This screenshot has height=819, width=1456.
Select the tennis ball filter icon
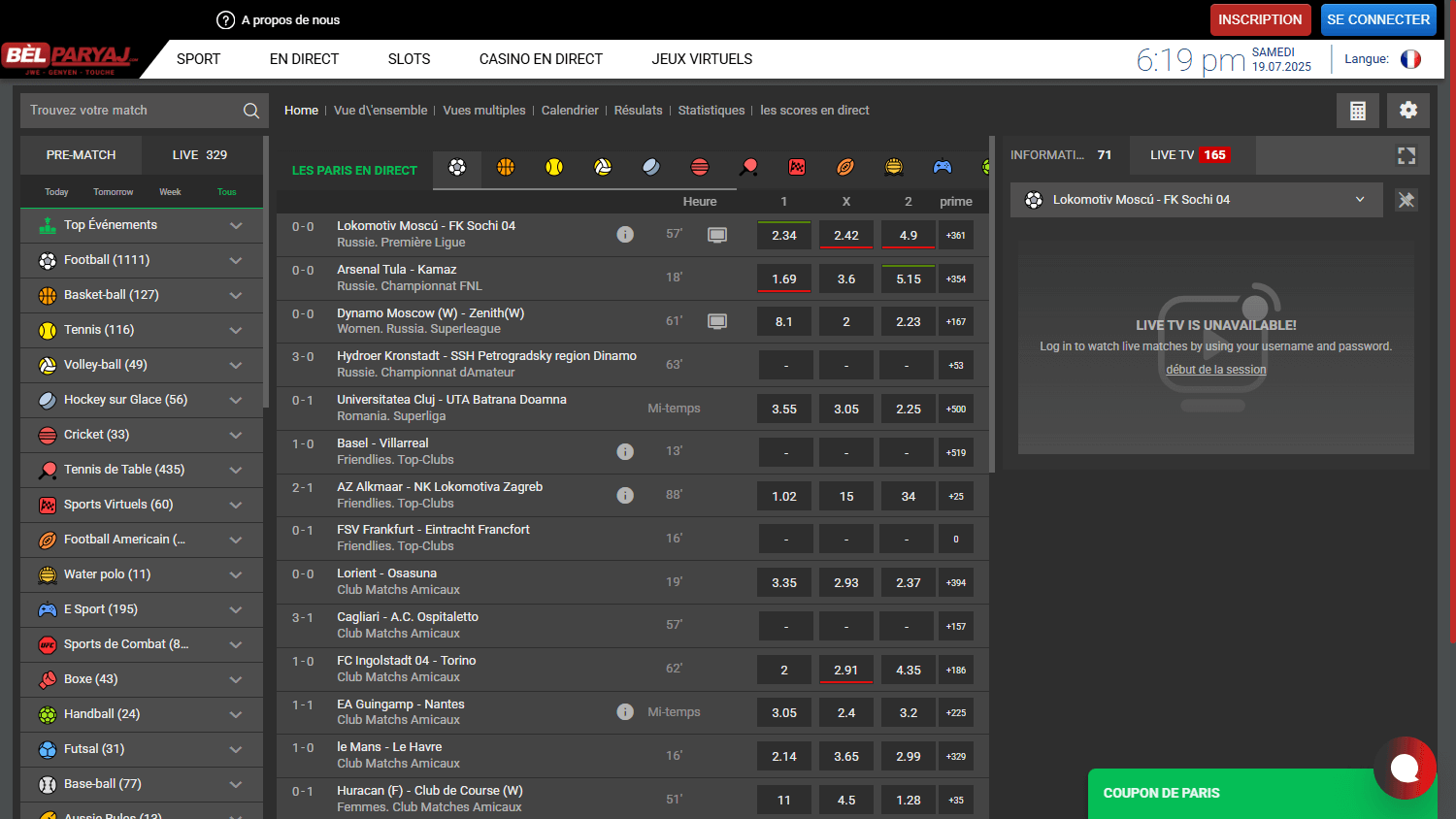(554, 167)
